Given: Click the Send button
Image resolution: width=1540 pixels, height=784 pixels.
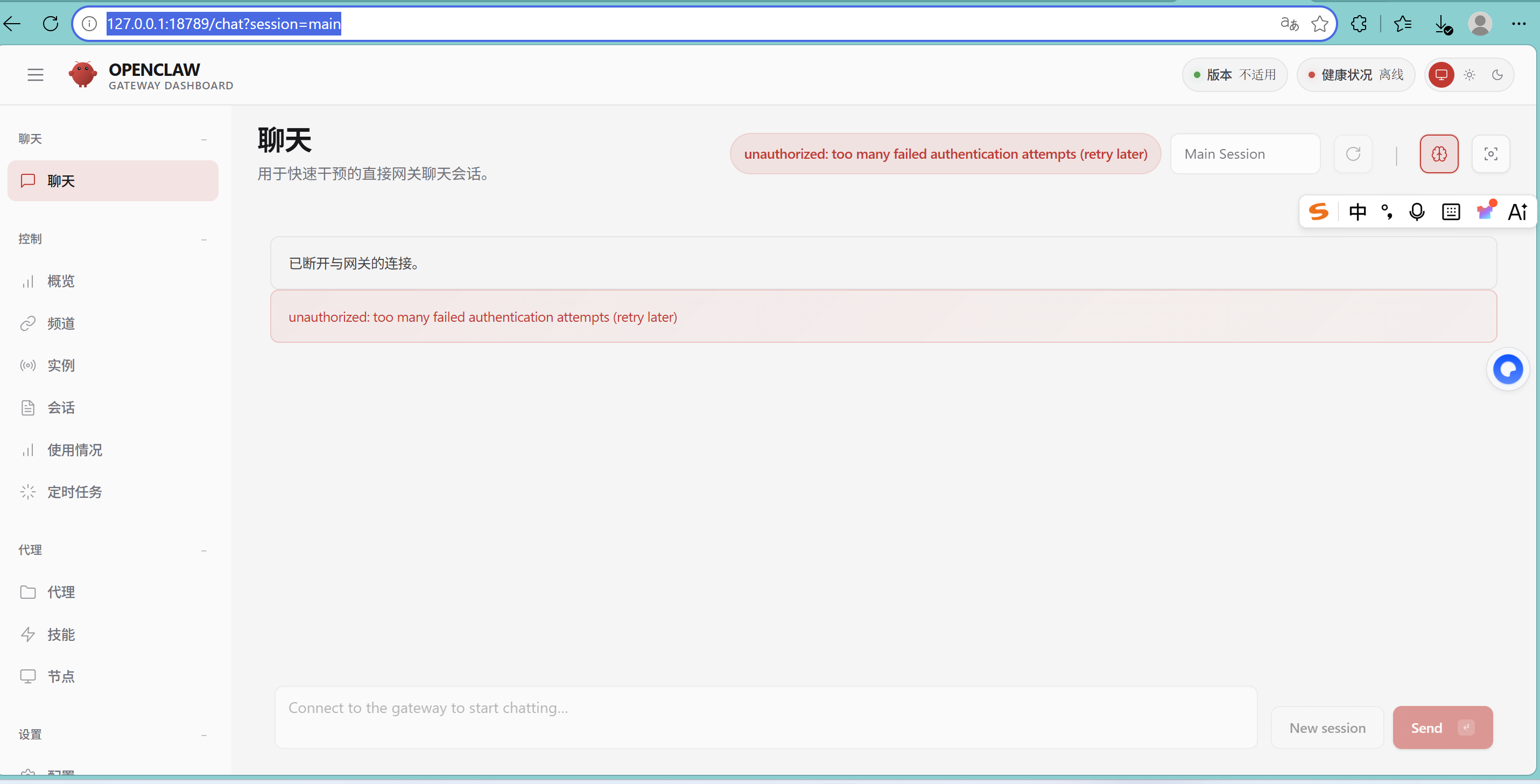Looking at the screenshot, I should pos(1443,728).
